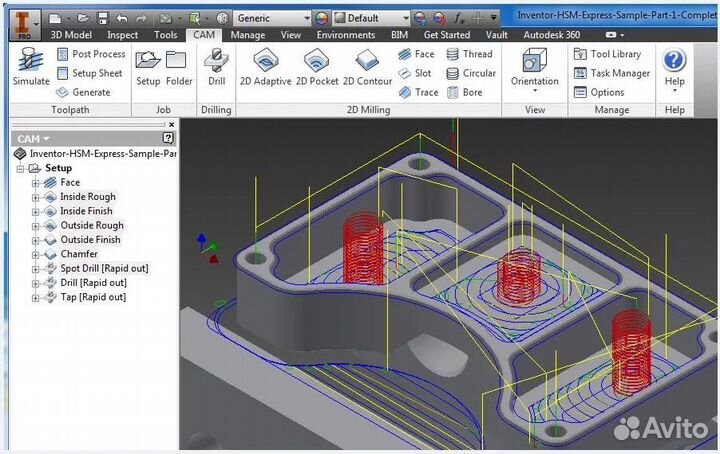
Task: Expand the Outside Rough node
Action: pos(35,226)
